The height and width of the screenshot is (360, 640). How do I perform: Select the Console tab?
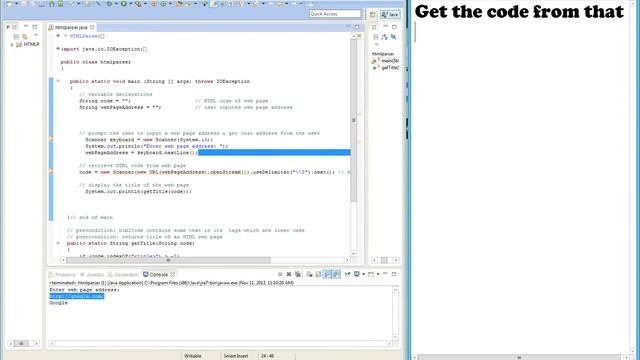coord(156,275)
